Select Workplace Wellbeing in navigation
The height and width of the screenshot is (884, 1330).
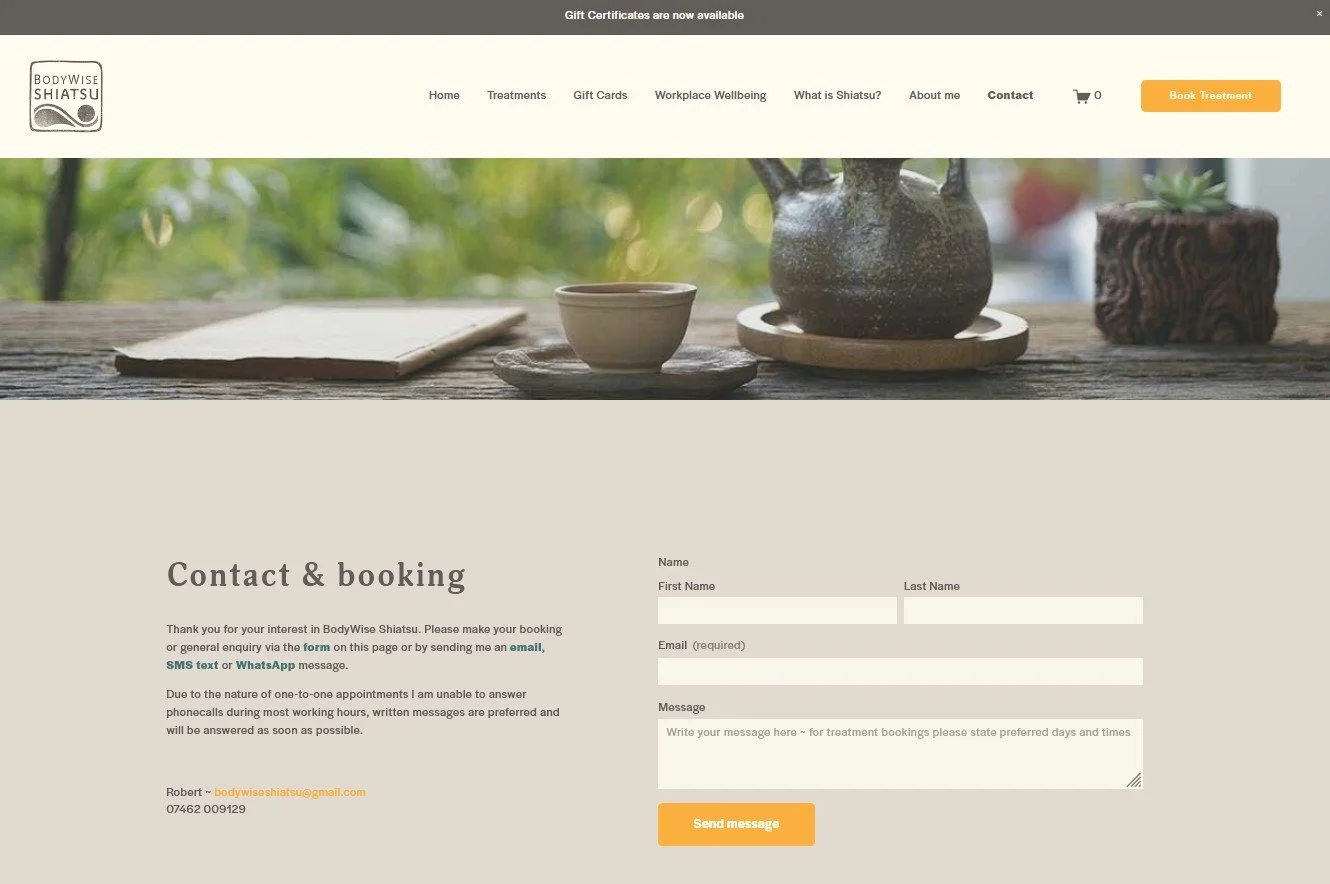710,96
